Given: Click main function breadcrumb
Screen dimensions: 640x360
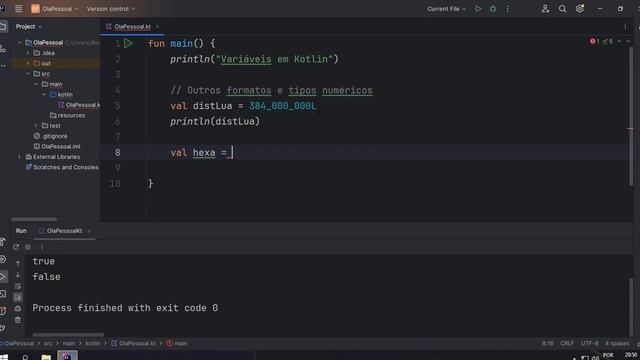Looking at the screenshot, I should point(177,343).
